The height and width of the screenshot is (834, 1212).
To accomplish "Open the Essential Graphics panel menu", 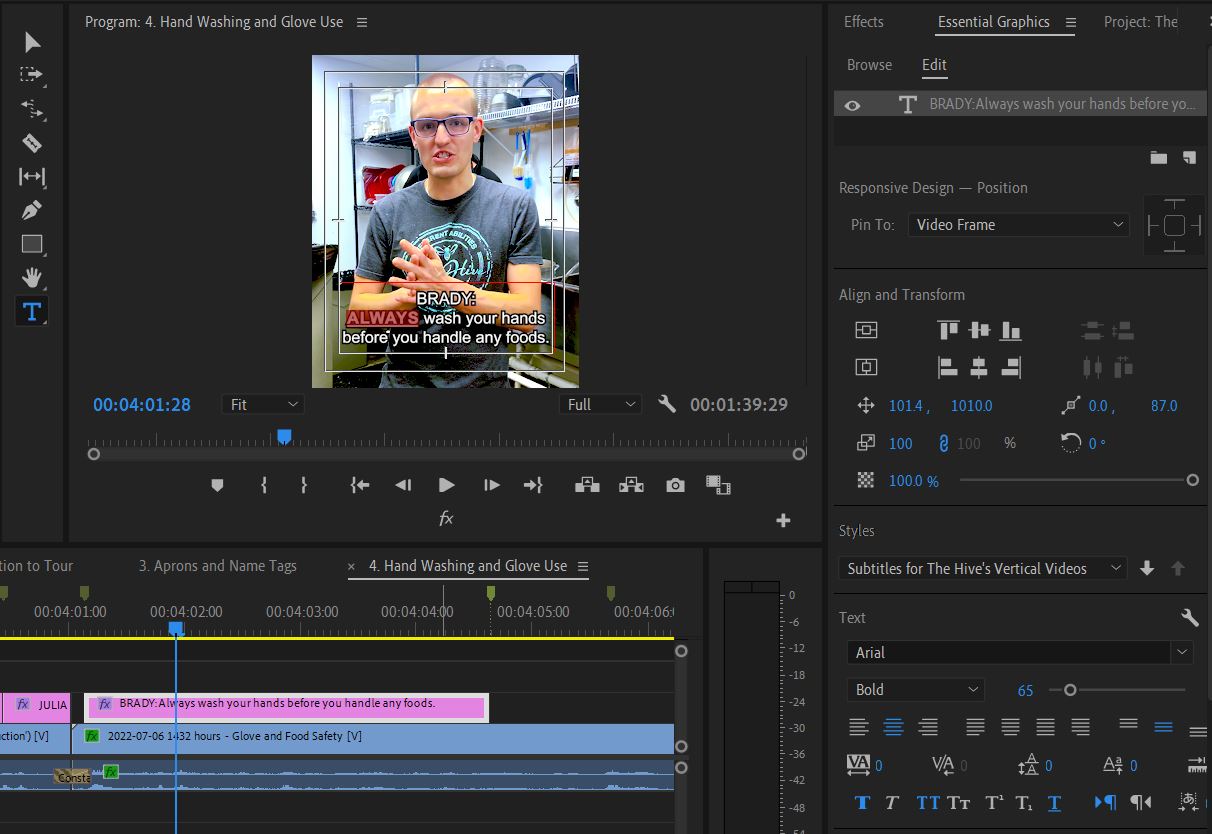I will pyautogui.click(x=1071, y=22).
